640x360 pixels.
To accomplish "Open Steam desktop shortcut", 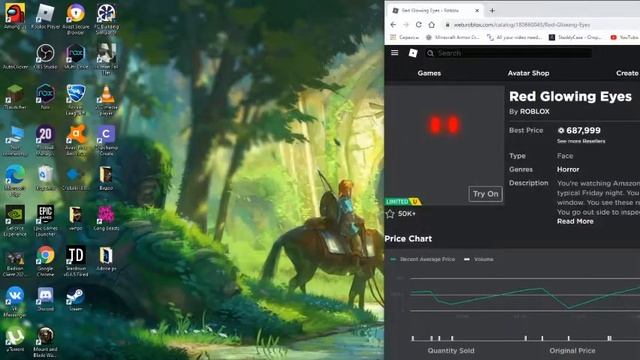I will (x=76, y=299).
